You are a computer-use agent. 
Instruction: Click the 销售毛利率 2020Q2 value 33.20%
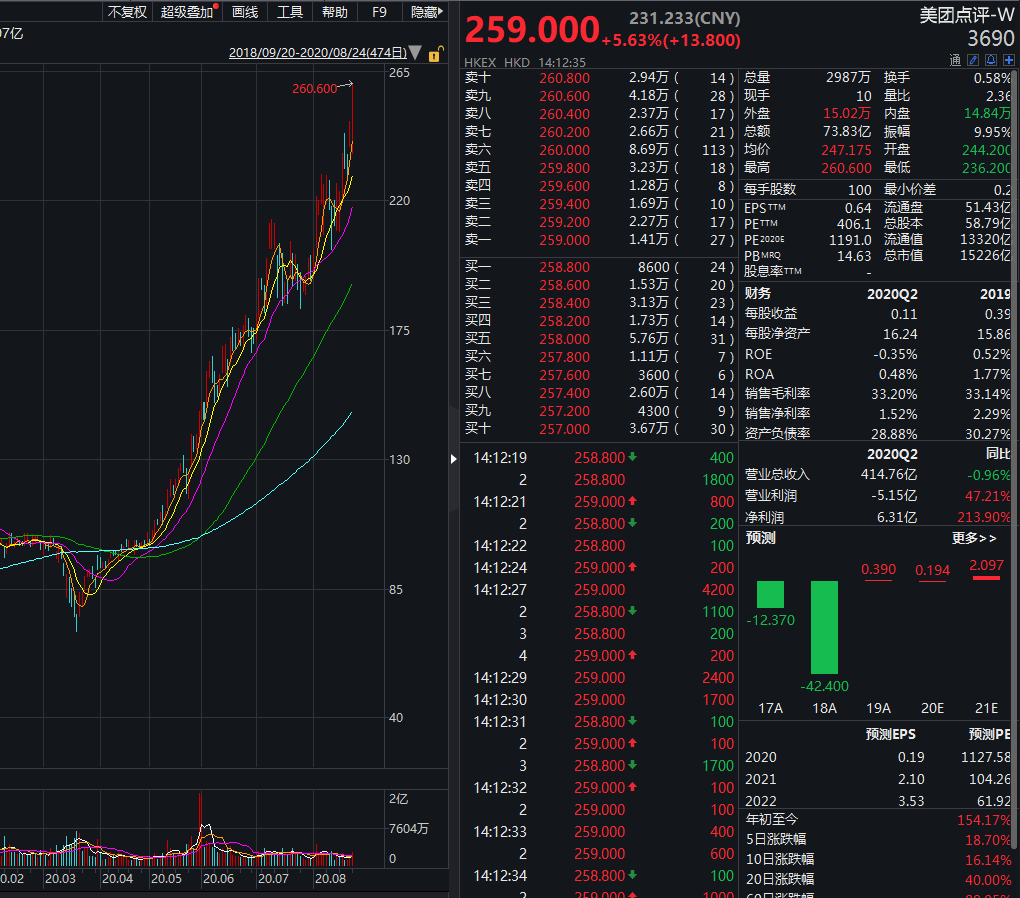[x=894, y=394]
